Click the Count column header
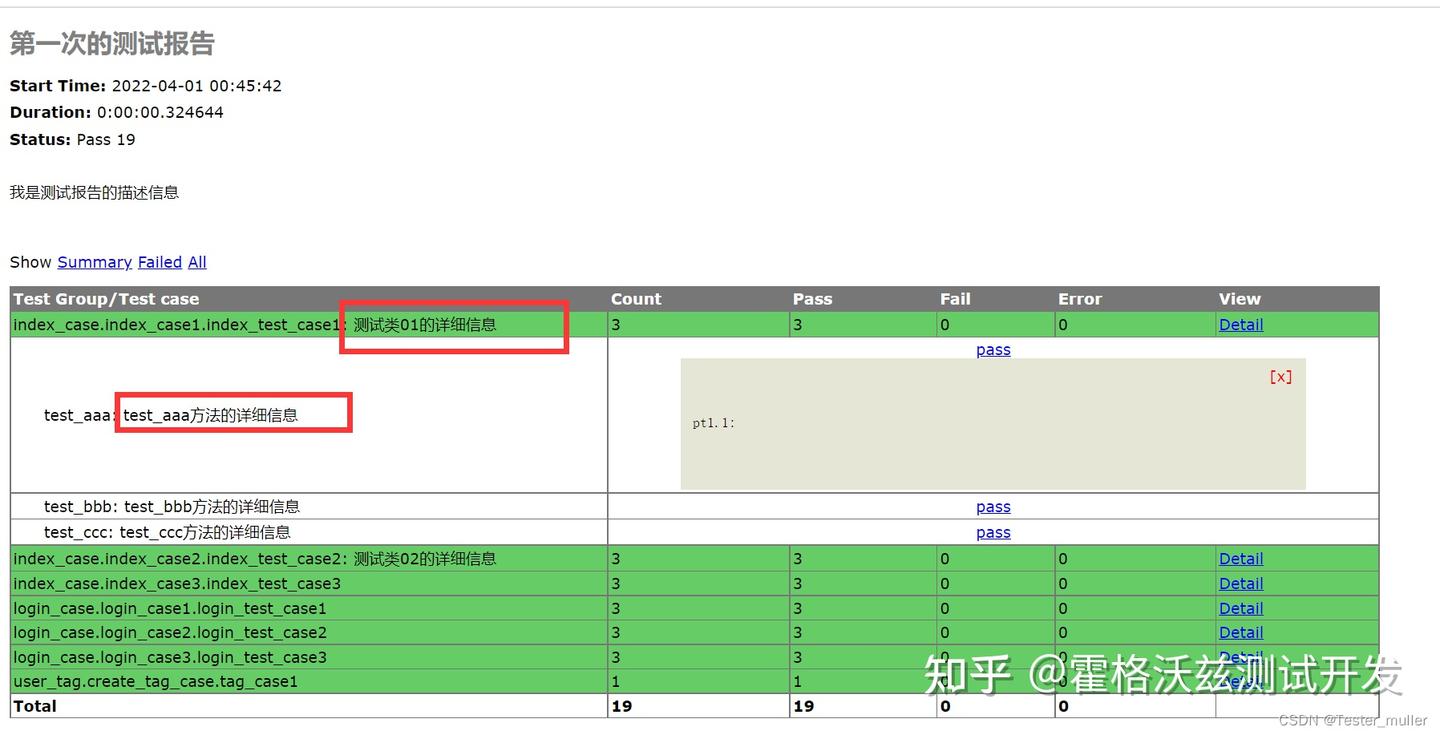The width and height of the screenshot is (1440, 735). 636,299
